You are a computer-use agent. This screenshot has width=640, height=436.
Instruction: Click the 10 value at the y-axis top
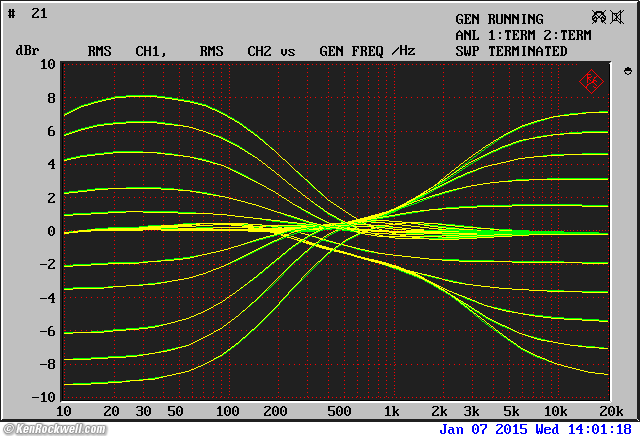tap(47, 65)
